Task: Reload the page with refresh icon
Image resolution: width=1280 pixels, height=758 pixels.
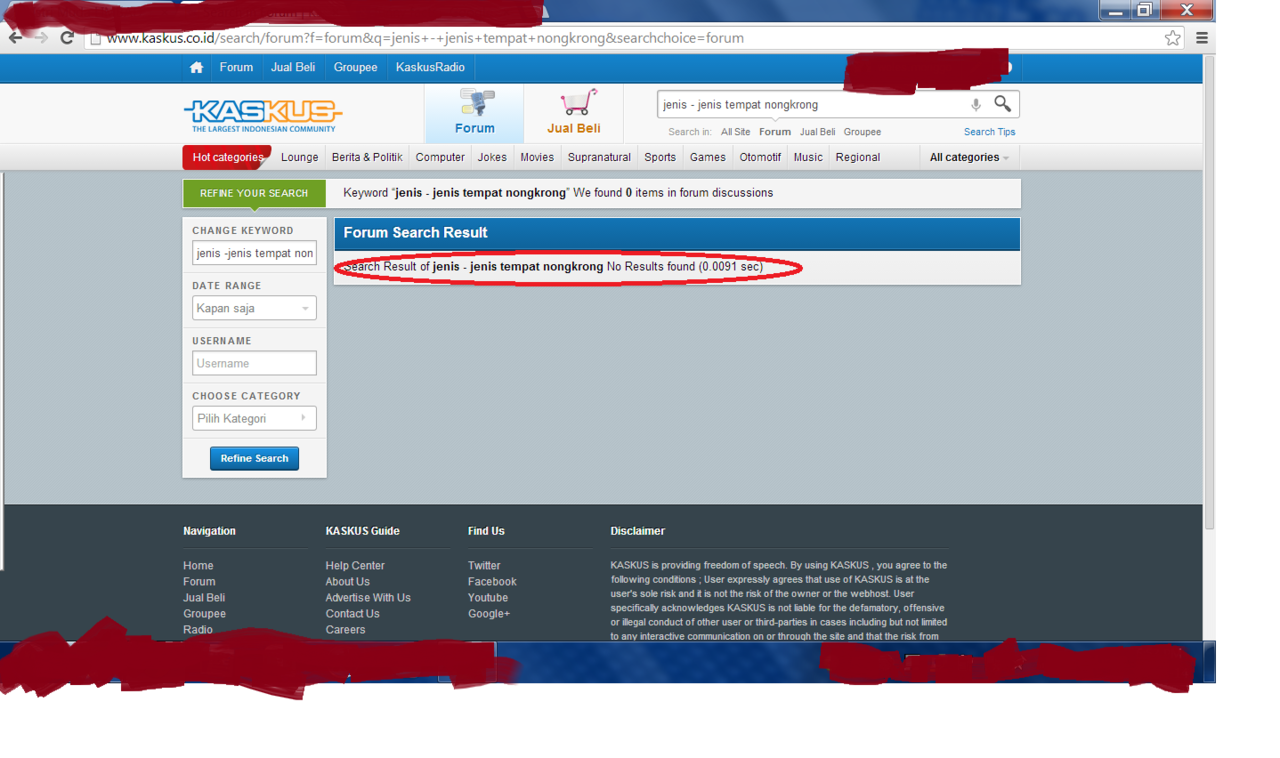Action: click(x=67, y=38)
